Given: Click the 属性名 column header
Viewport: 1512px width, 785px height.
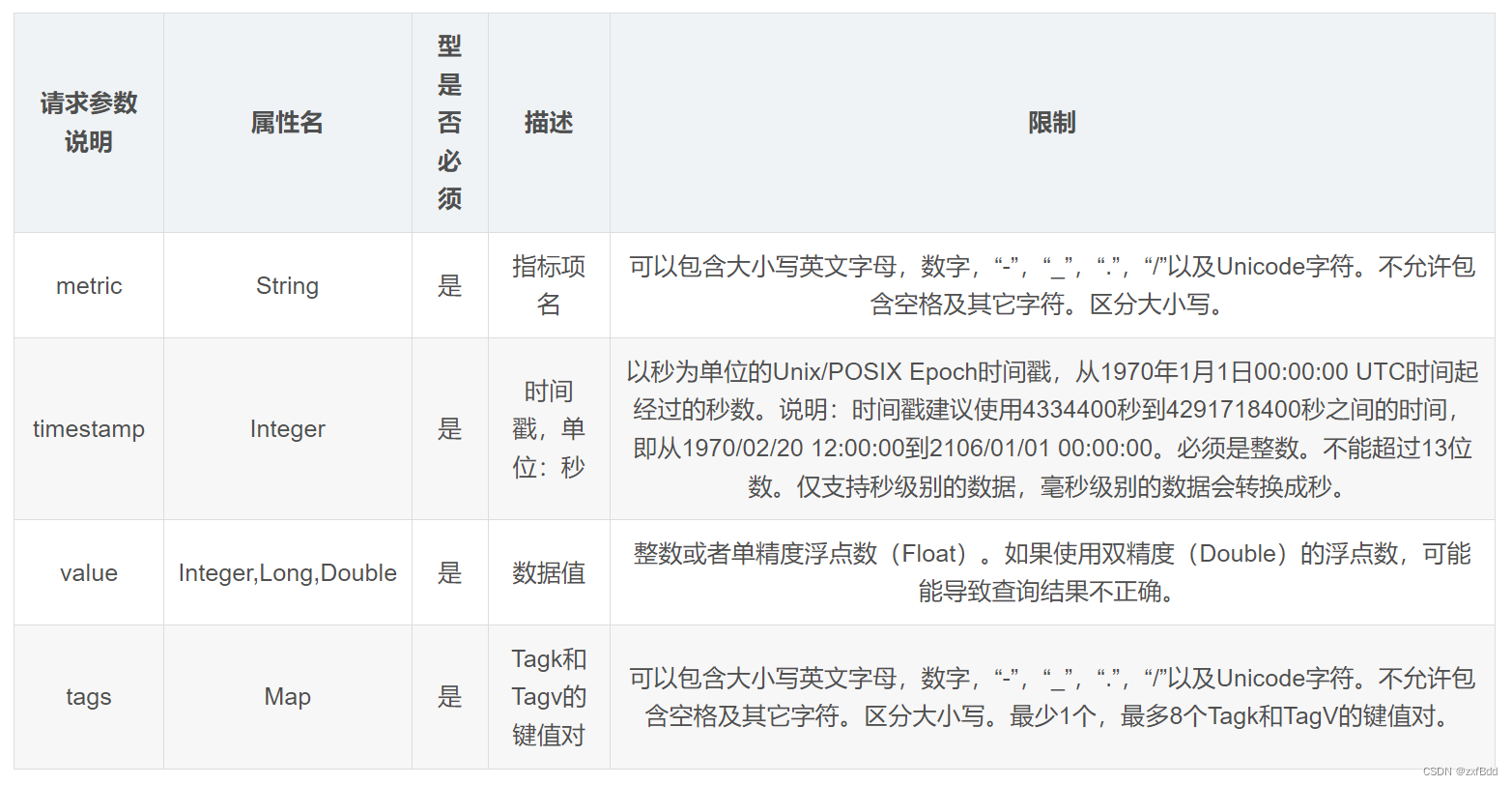Looking at the screenshot, I should click(x=286, y=123).
